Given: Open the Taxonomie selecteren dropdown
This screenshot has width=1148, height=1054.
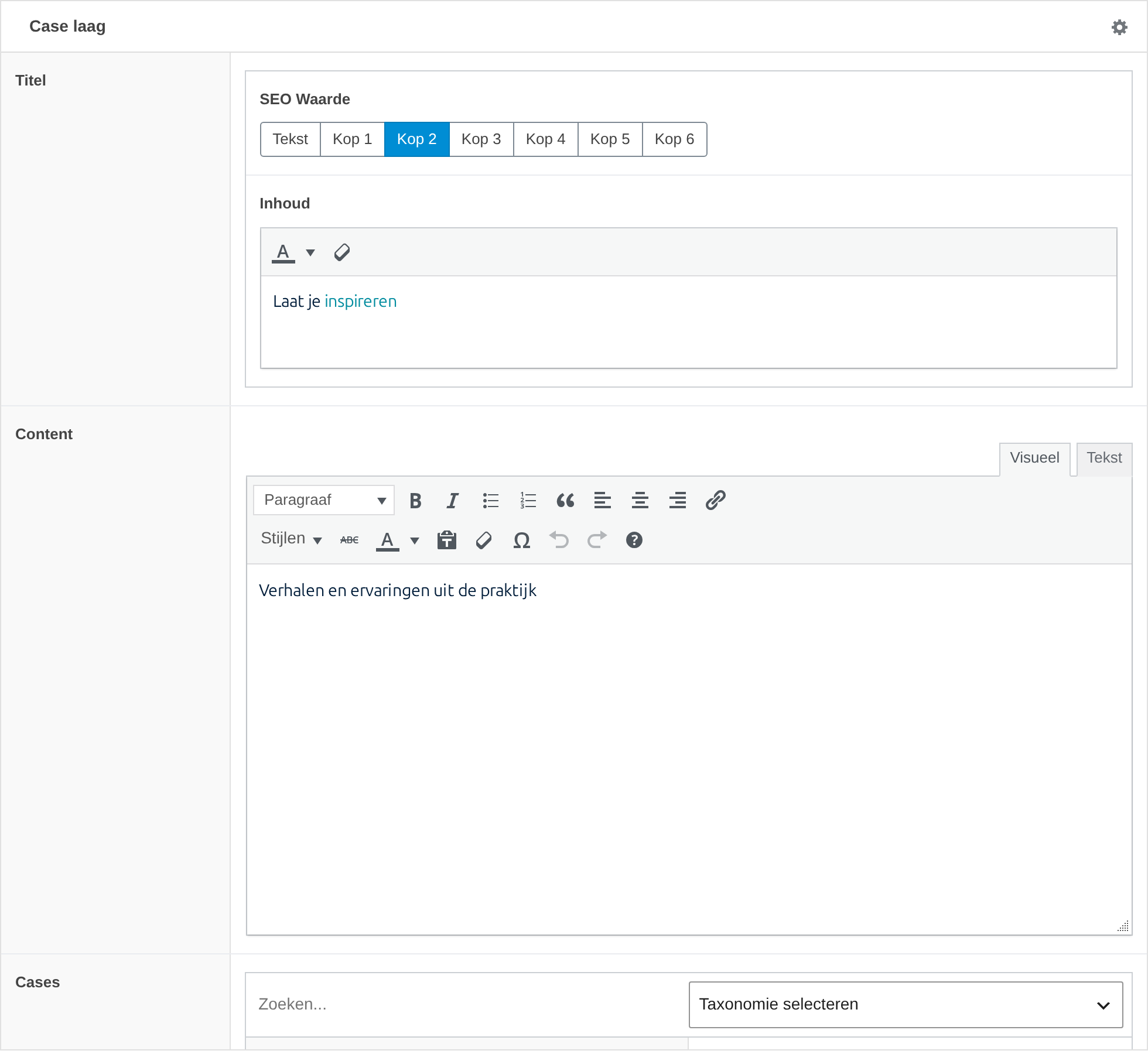Looking at the screenshot, I should pos(906,1005).
